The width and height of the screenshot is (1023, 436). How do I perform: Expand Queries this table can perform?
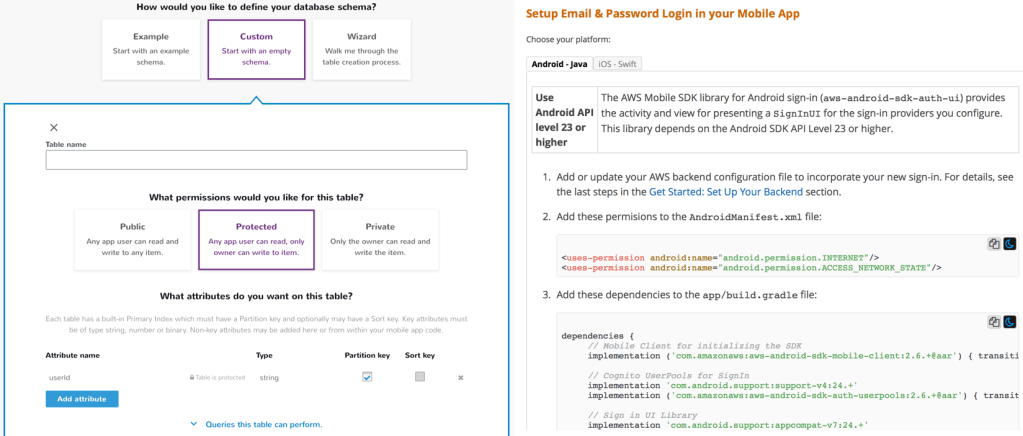point(257,425)
